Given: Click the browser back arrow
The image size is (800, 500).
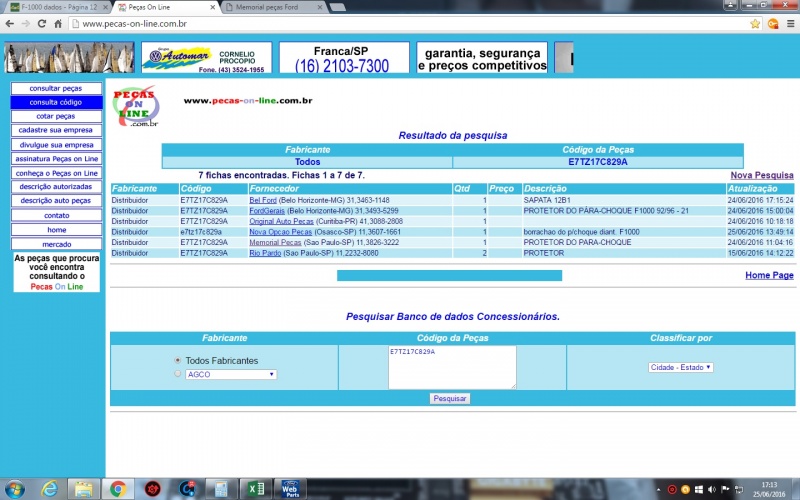Looking at the screenshot, I should tap(9, 23).
